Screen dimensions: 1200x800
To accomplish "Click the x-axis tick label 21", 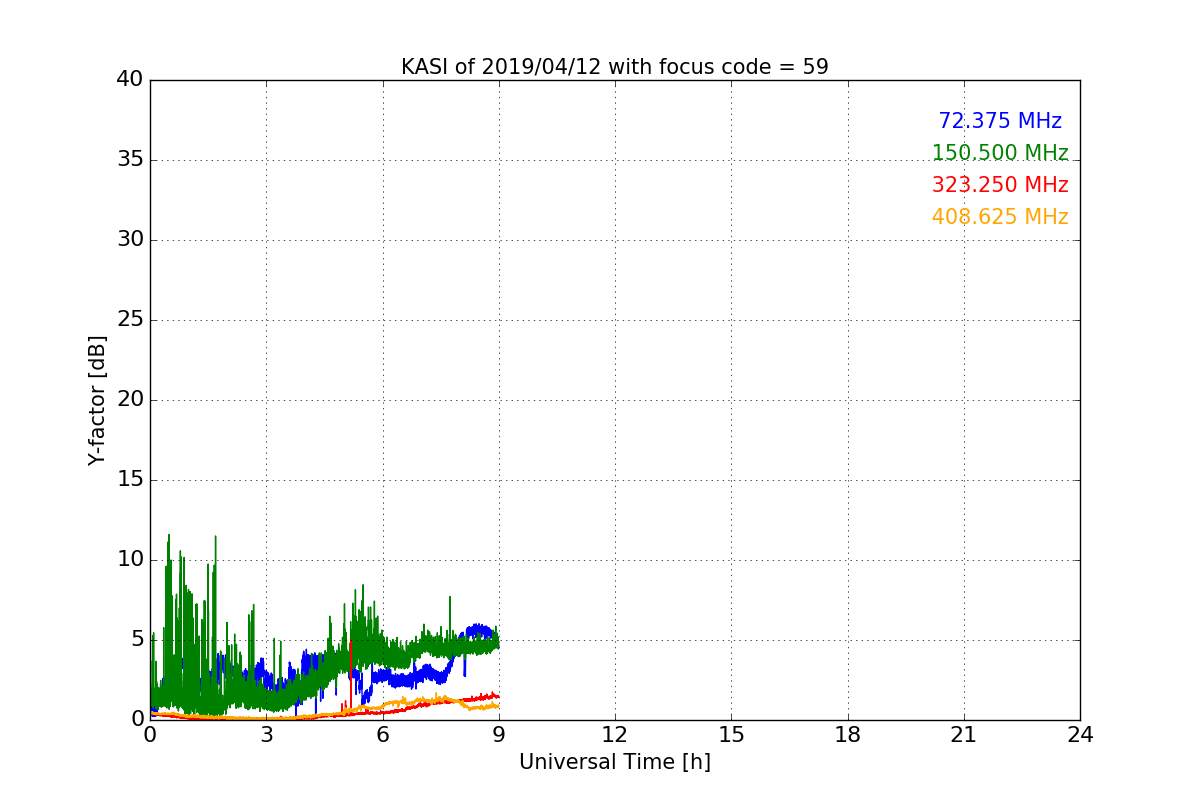I will coord(964,735).
